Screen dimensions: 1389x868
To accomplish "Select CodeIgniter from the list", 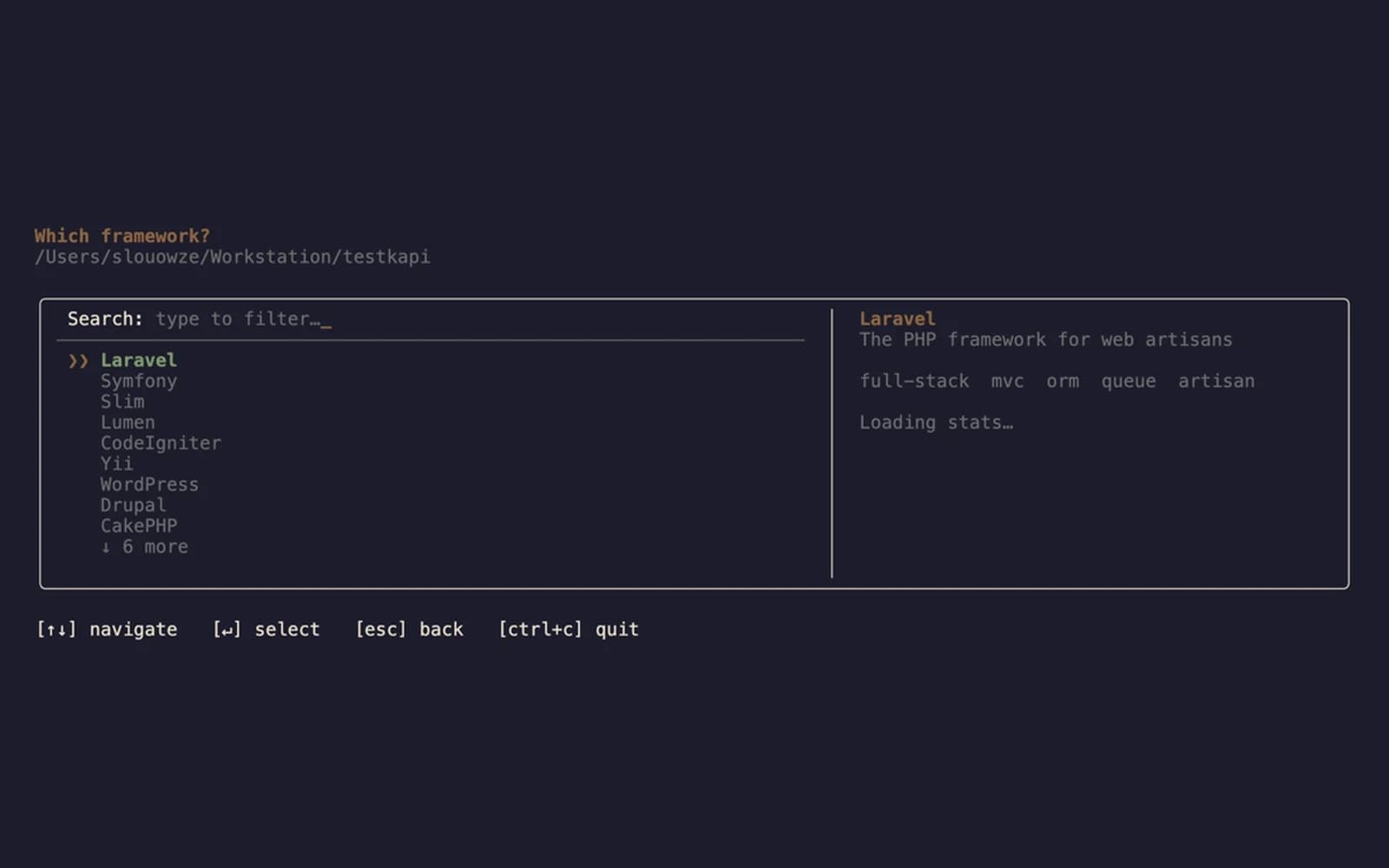I will click(161, 444).
